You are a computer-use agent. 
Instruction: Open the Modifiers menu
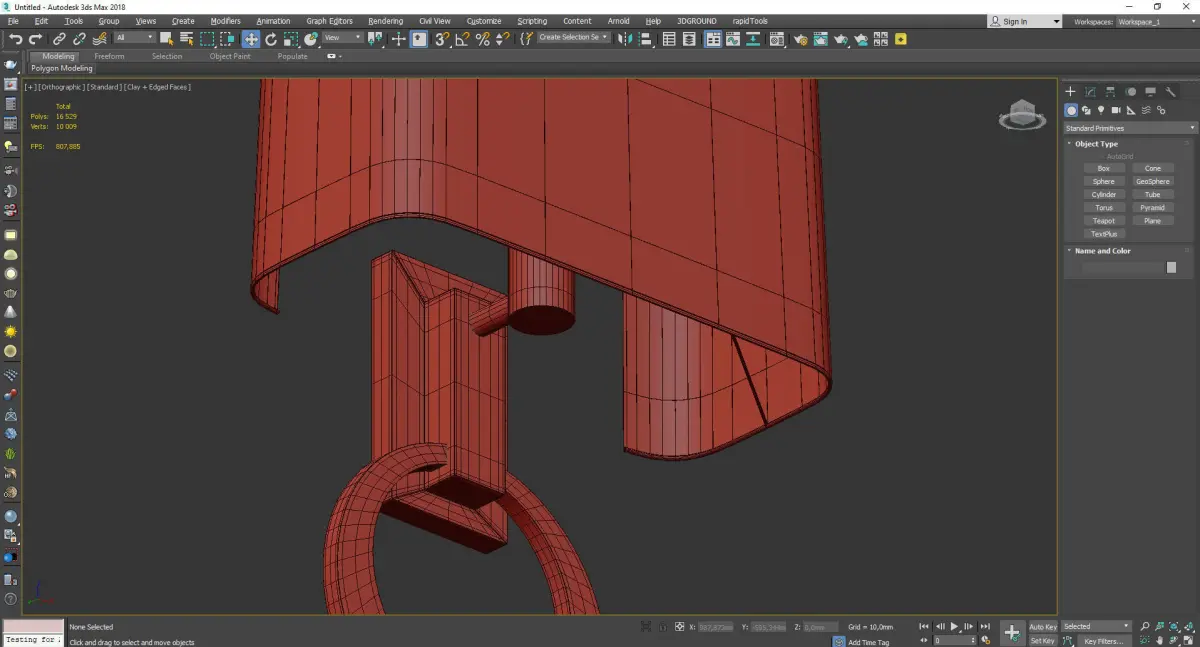point(225,21)
